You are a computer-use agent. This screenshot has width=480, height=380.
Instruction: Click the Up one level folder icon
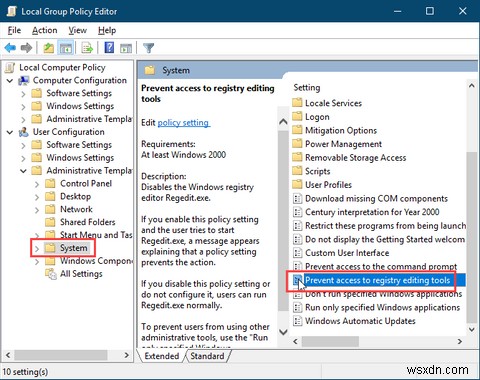tap(49, 48)
